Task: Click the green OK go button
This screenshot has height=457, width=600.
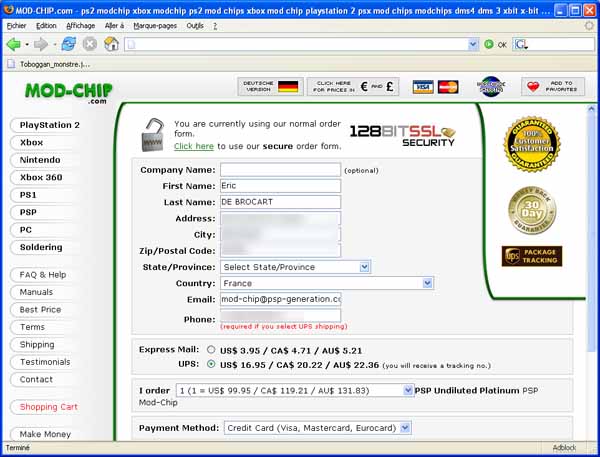Action: [x=496, y=44]
